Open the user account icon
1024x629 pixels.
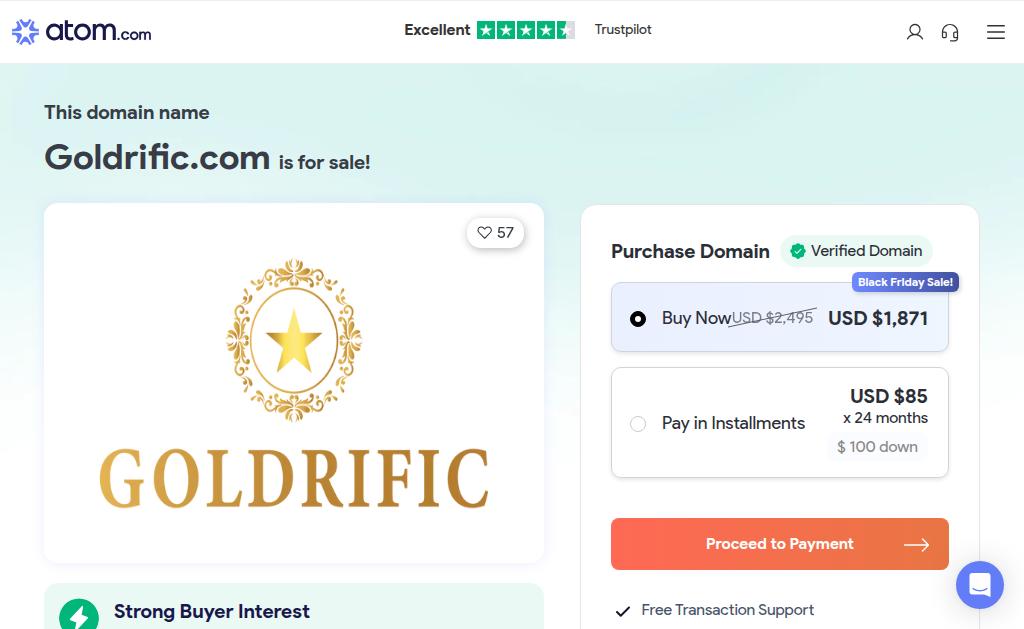[914, 32]
